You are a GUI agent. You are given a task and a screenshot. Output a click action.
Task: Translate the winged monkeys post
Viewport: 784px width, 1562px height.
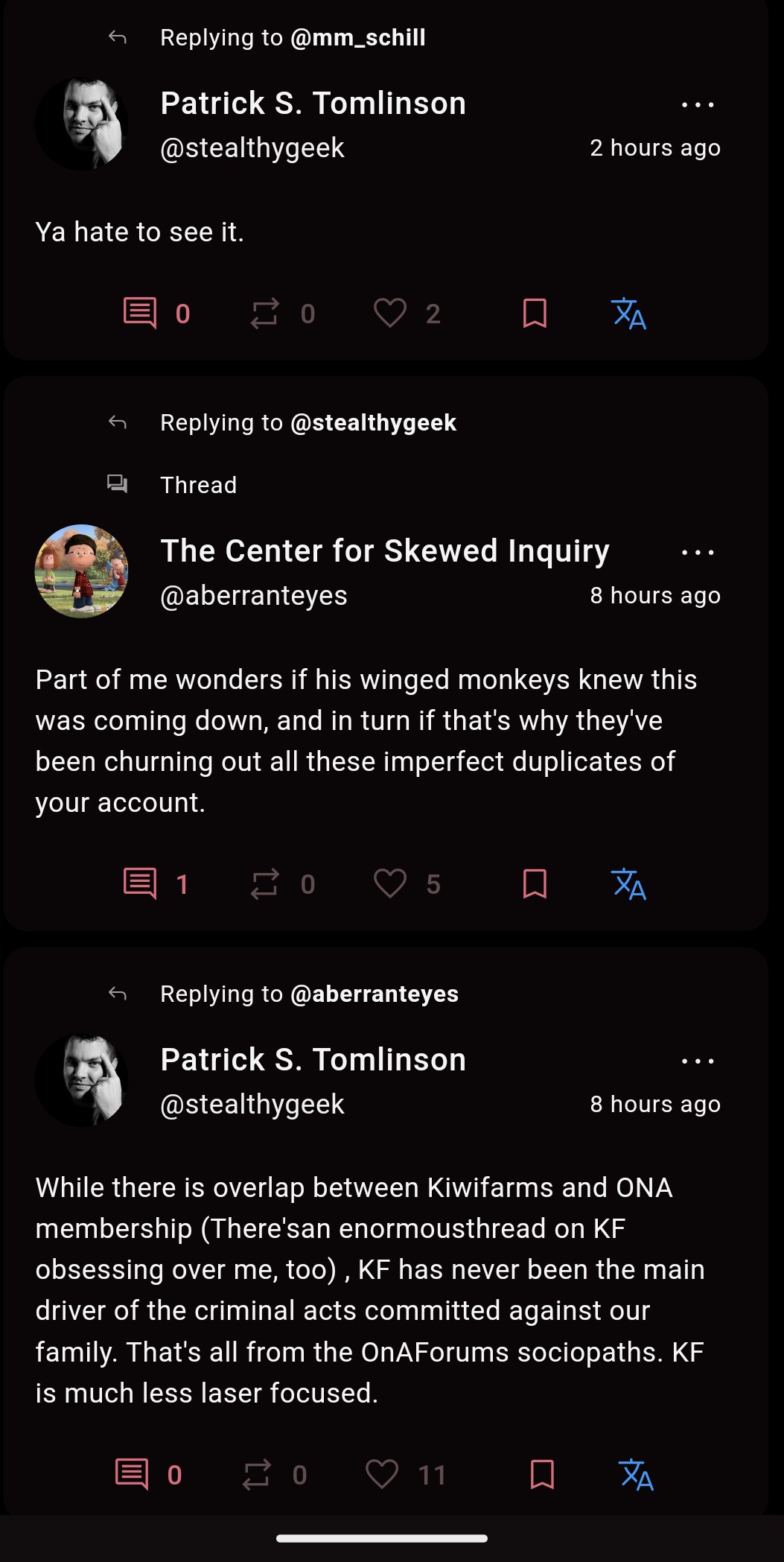point(628,884)
